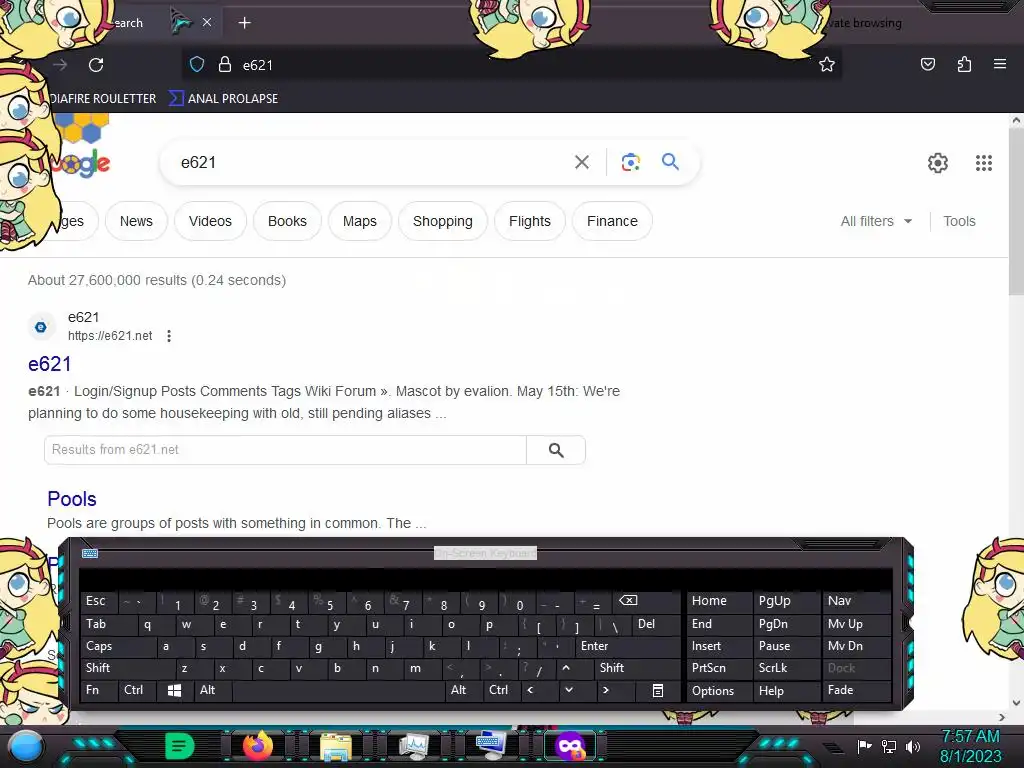1024x768 pixels.
Task: Expand the All filters dropdown
Action: 876,221
